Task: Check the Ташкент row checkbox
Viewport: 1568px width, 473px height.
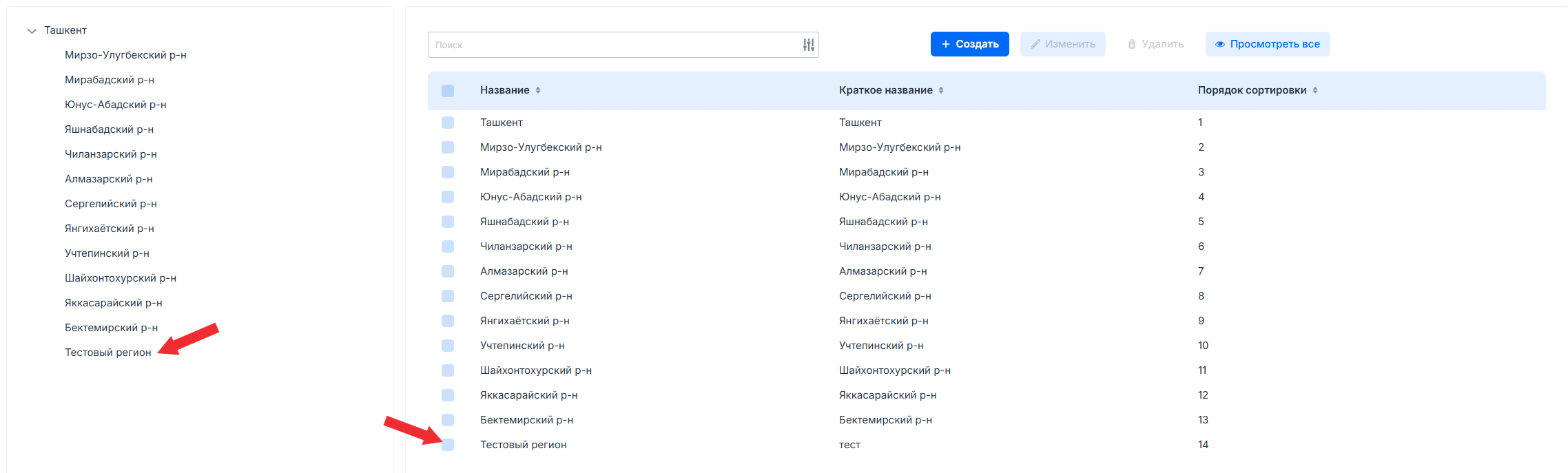Action: [x=448, y=123]
